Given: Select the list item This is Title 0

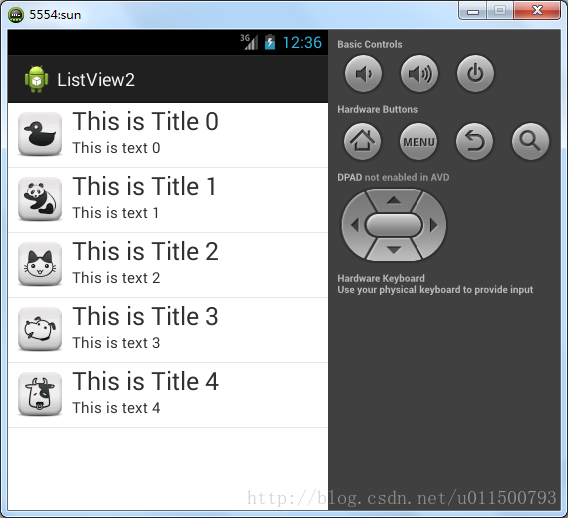Looking at the screenshot, I should tap(168, 135).
